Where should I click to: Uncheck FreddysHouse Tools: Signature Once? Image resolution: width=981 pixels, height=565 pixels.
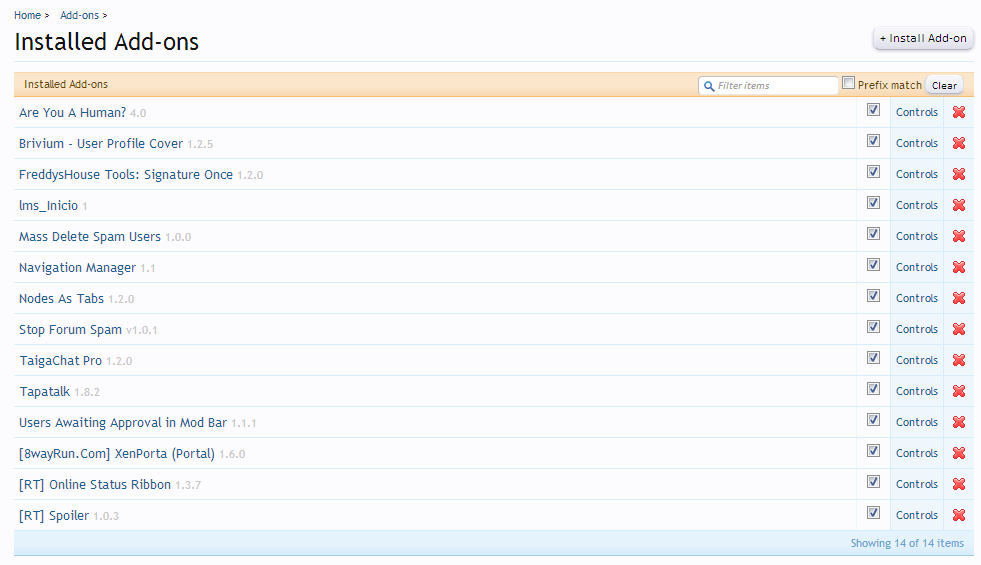[873, 172]
